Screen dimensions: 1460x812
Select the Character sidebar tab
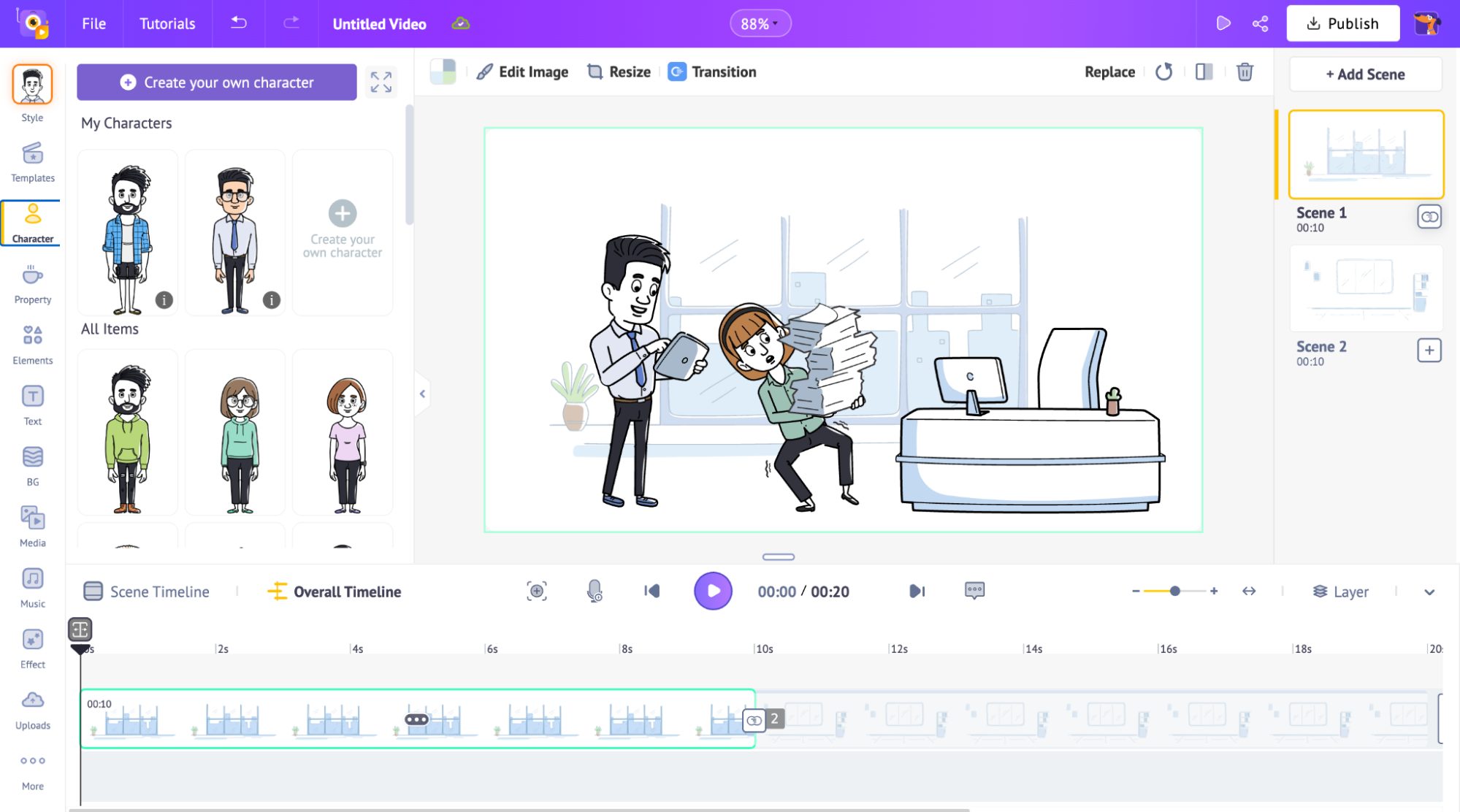tap(32, 223)
